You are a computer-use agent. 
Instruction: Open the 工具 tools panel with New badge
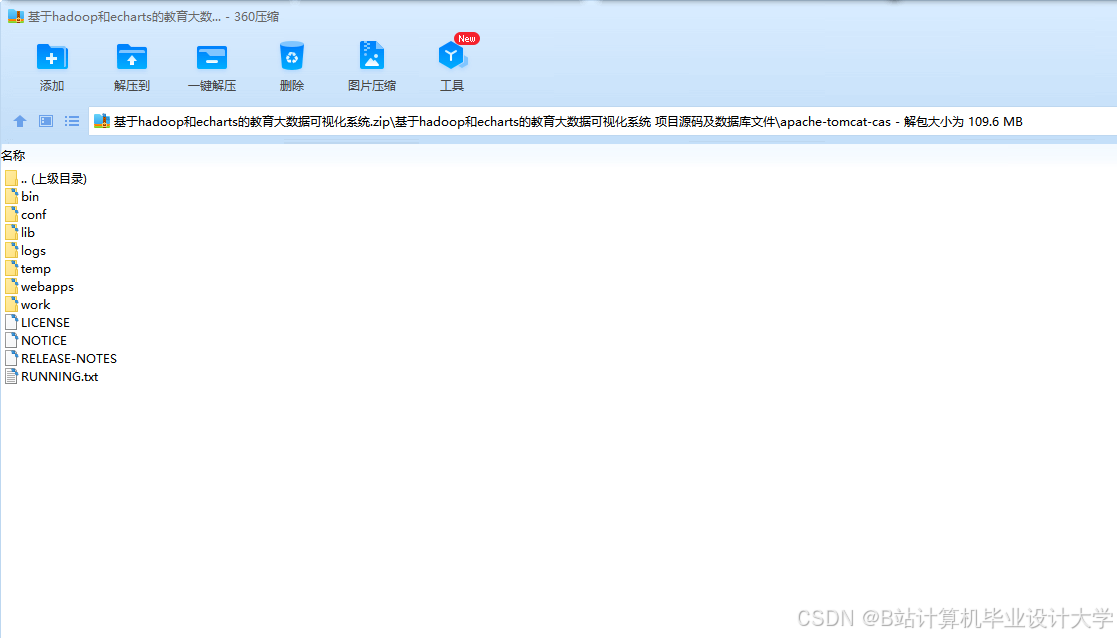coord(451,62)
